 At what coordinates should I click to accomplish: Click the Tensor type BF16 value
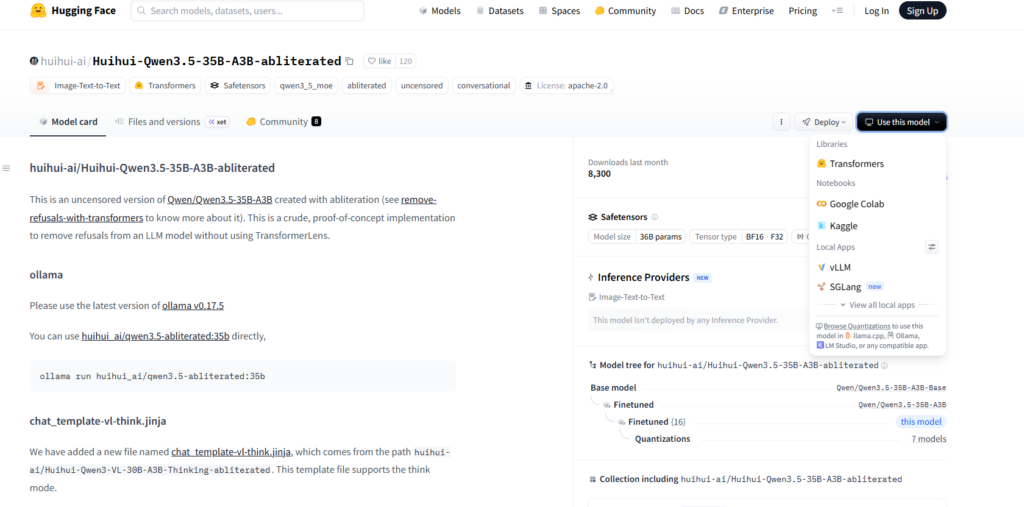pos(765,237)
